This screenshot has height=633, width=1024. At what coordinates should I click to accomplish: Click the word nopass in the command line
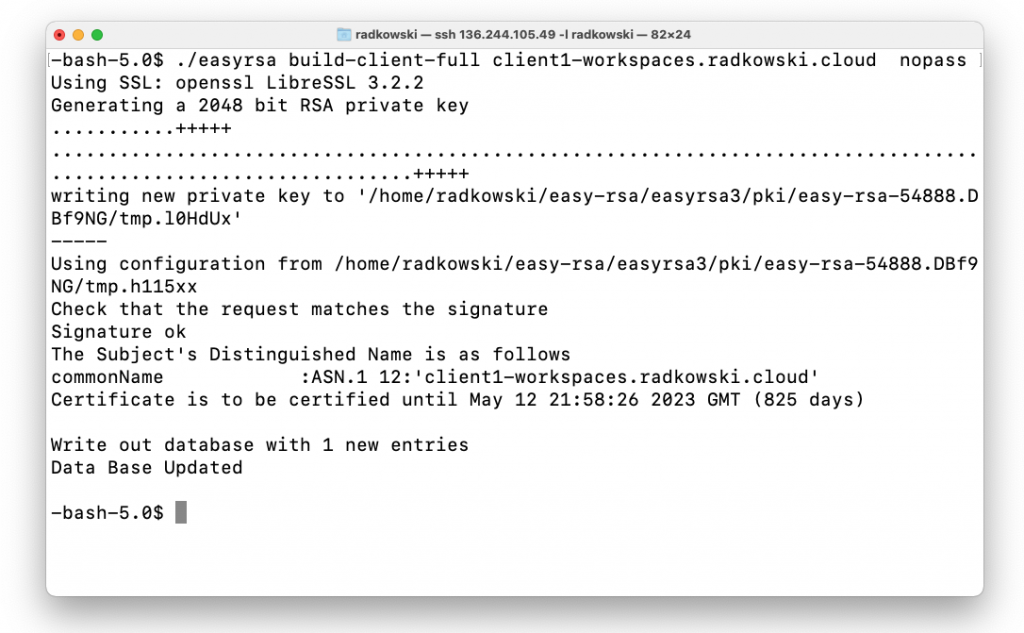point(933,60)
